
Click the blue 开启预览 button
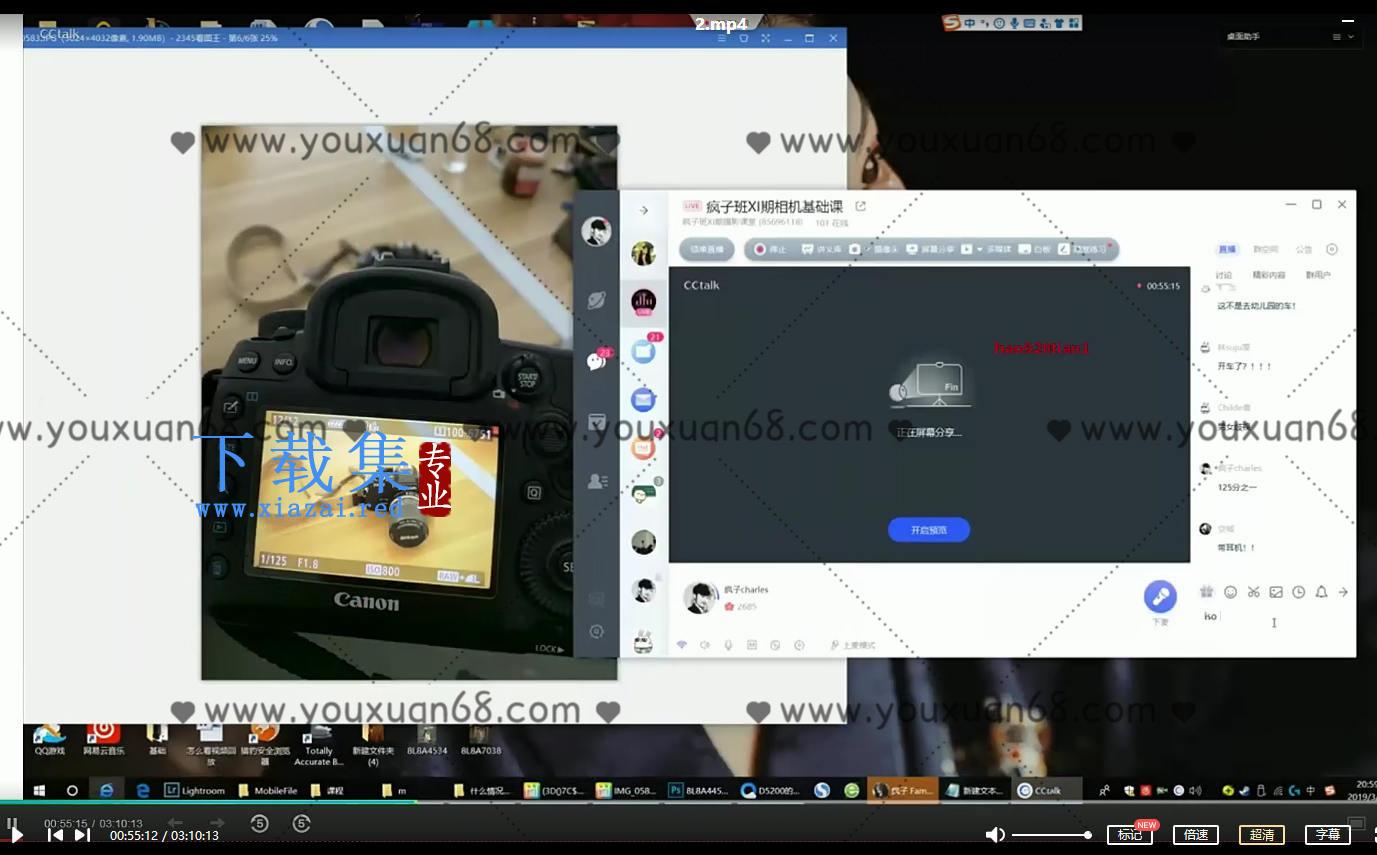coord(928,530)
